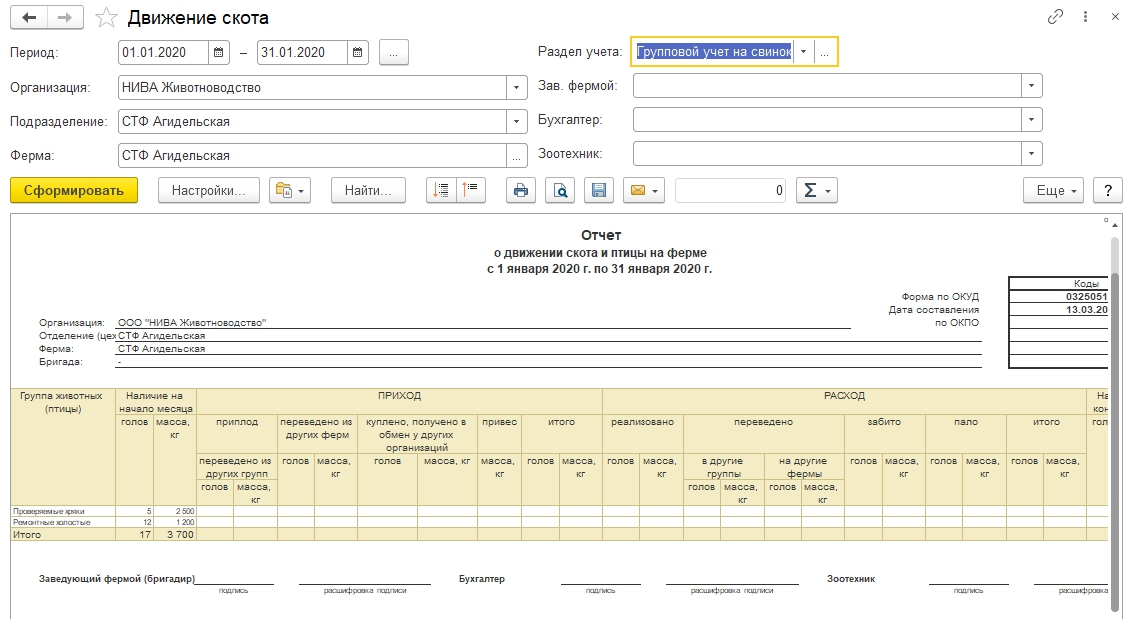Viewport: 1139px width, 619px height.
Task: Click the Зоотехник input field
Action: pyautogui.click(x=827, y=154)
